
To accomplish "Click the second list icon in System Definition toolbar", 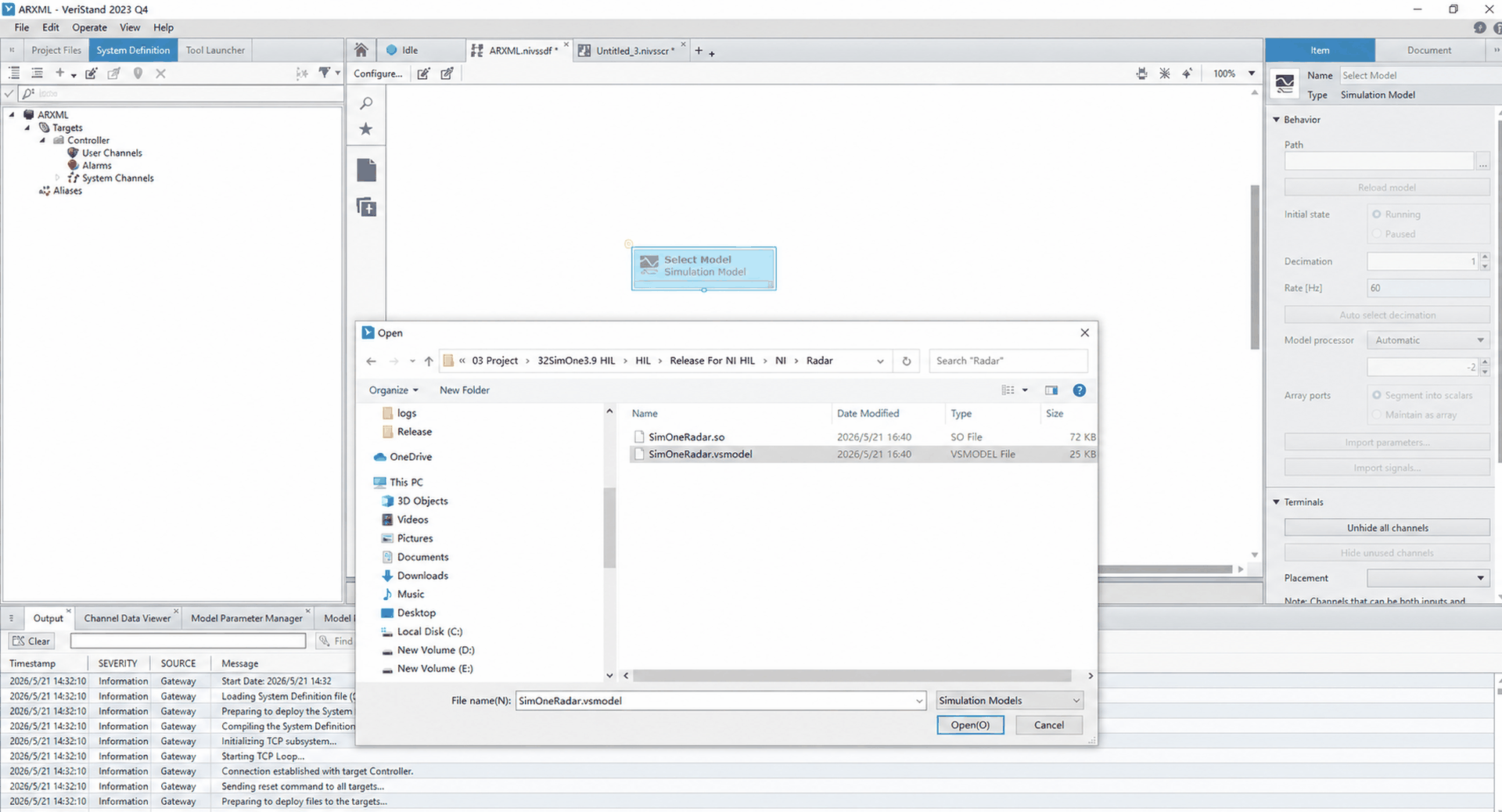I will (x=37, y=73).
